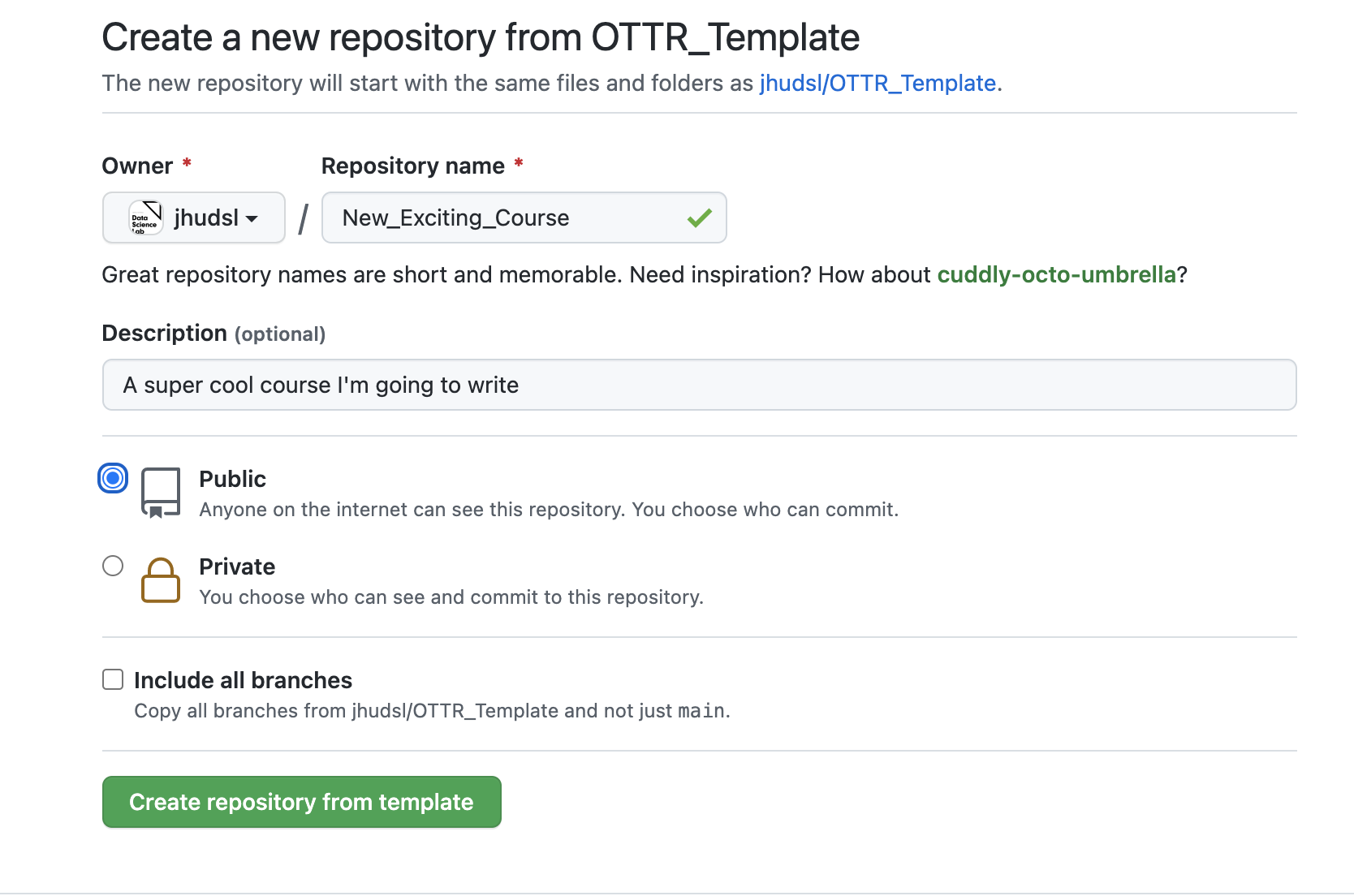Click the Owner field label

(x=137, y=166)
